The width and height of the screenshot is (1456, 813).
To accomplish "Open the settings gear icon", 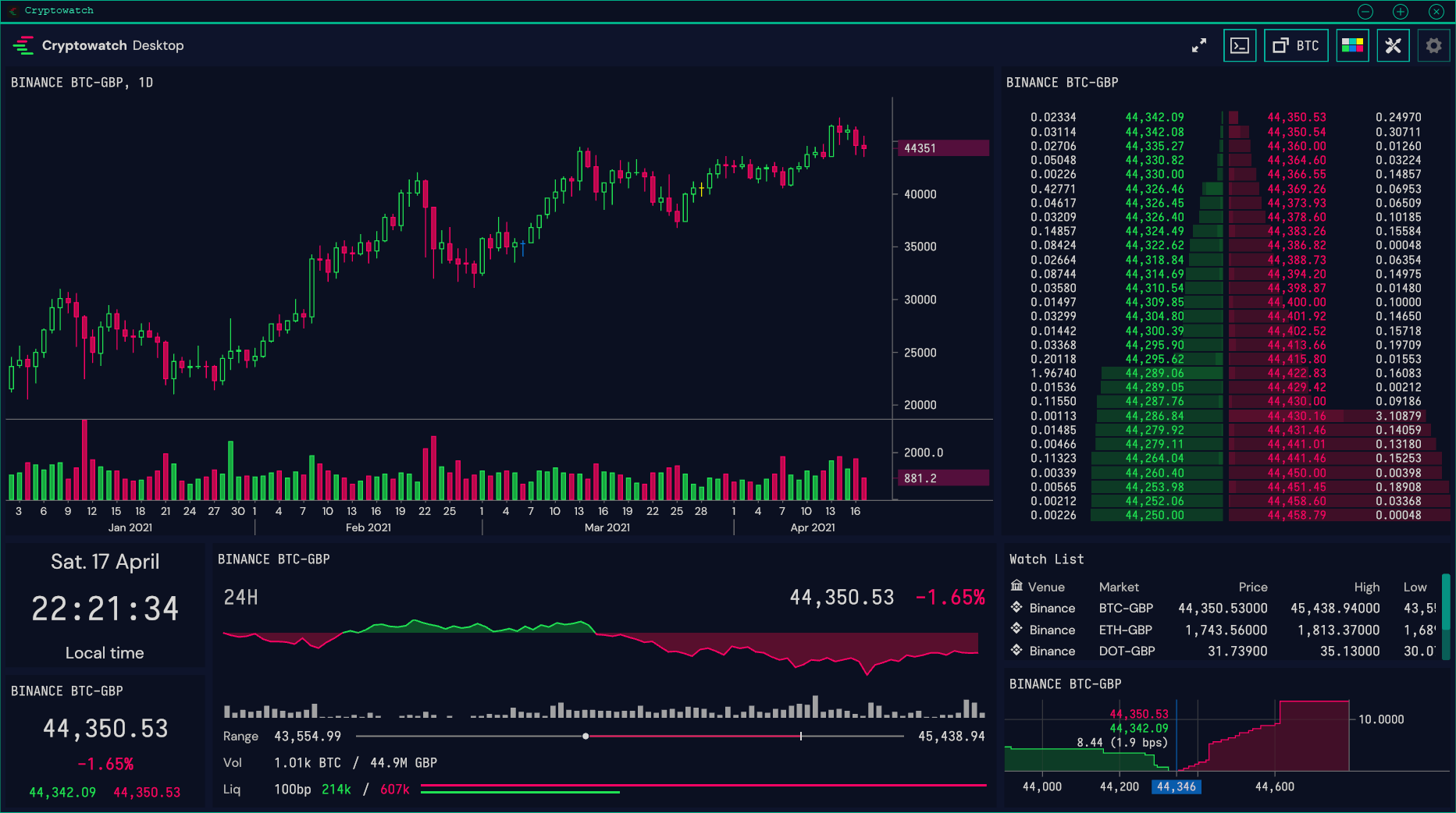I will (x=1433, y=46).
